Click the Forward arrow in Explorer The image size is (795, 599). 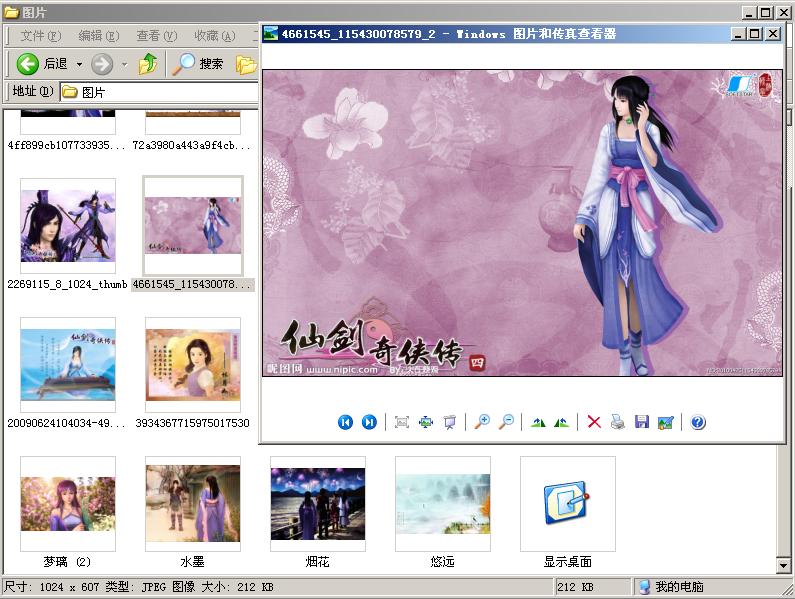click(102, 64)
